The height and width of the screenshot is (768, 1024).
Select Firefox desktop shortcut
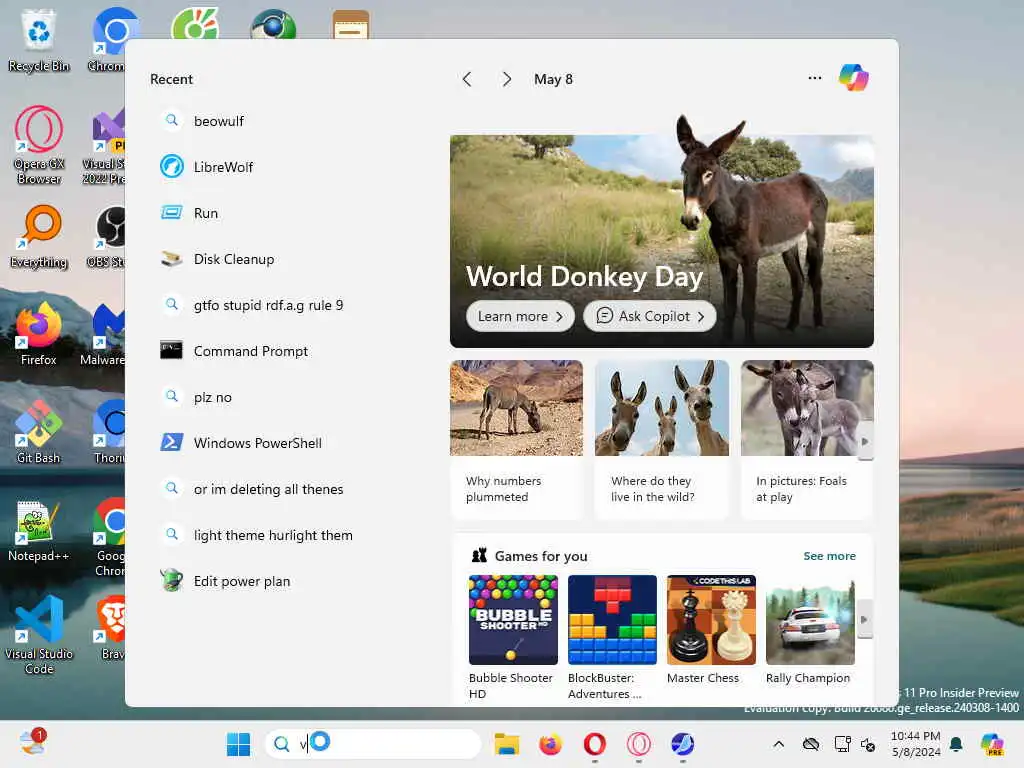[x=39, y=334]
